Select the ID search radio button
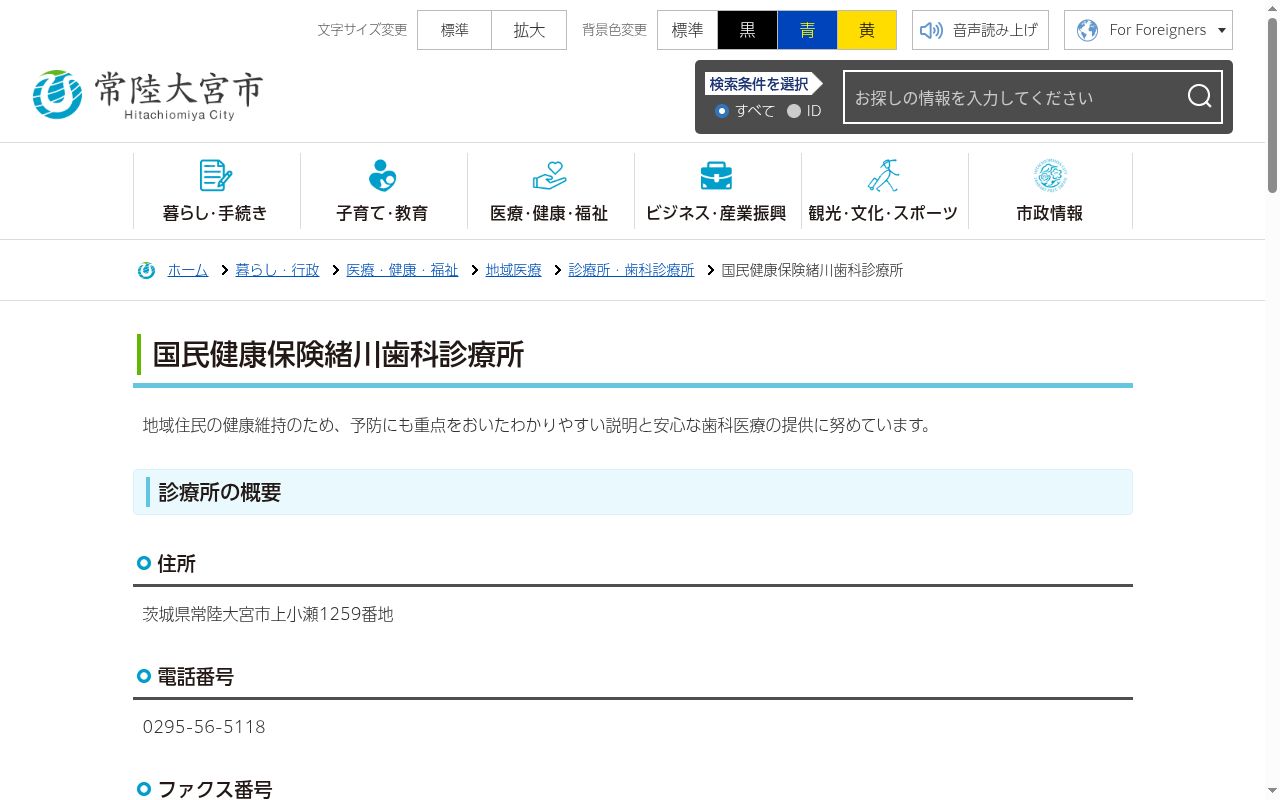1280x800 pixels. tap(794, 111)
